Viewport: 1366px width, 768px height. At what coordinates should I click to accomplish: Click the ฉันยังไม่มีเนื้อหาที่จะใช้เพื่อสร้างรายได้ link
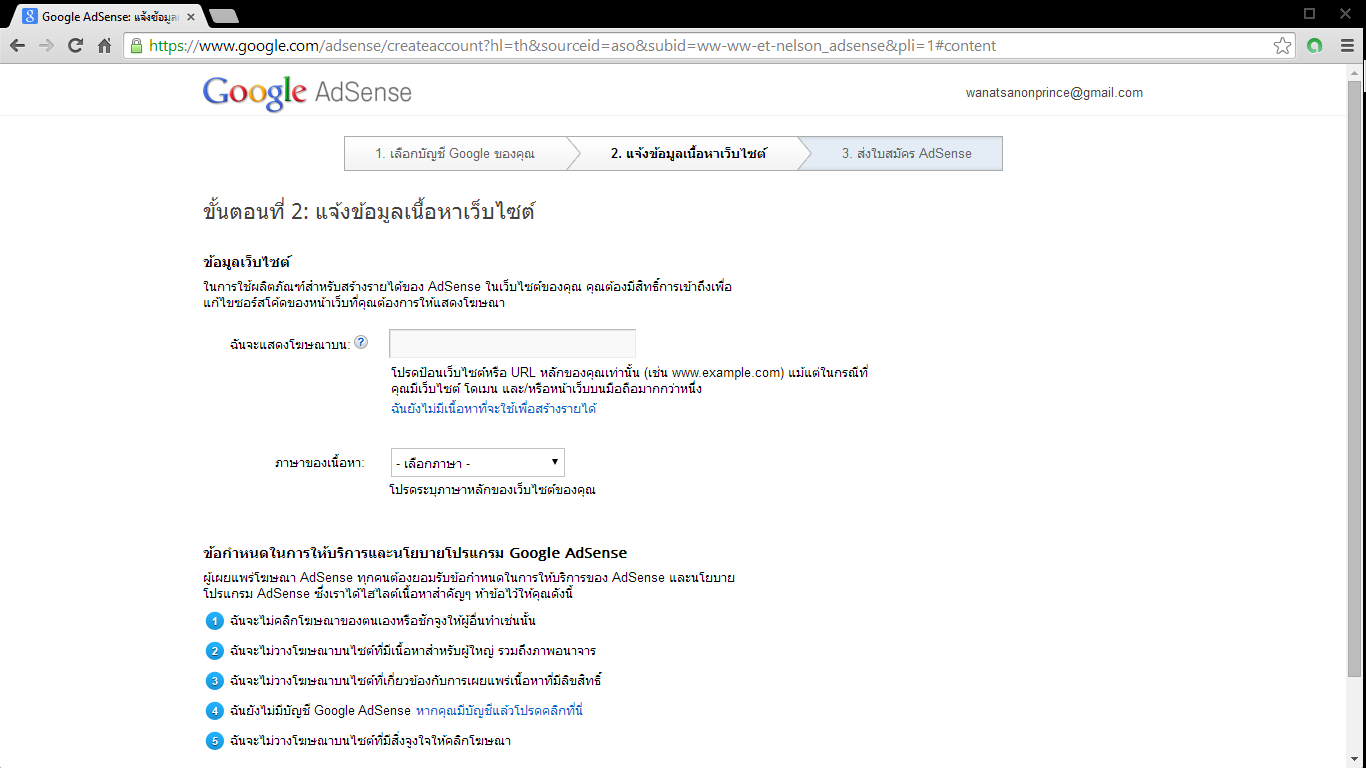[x=494, y=409]
